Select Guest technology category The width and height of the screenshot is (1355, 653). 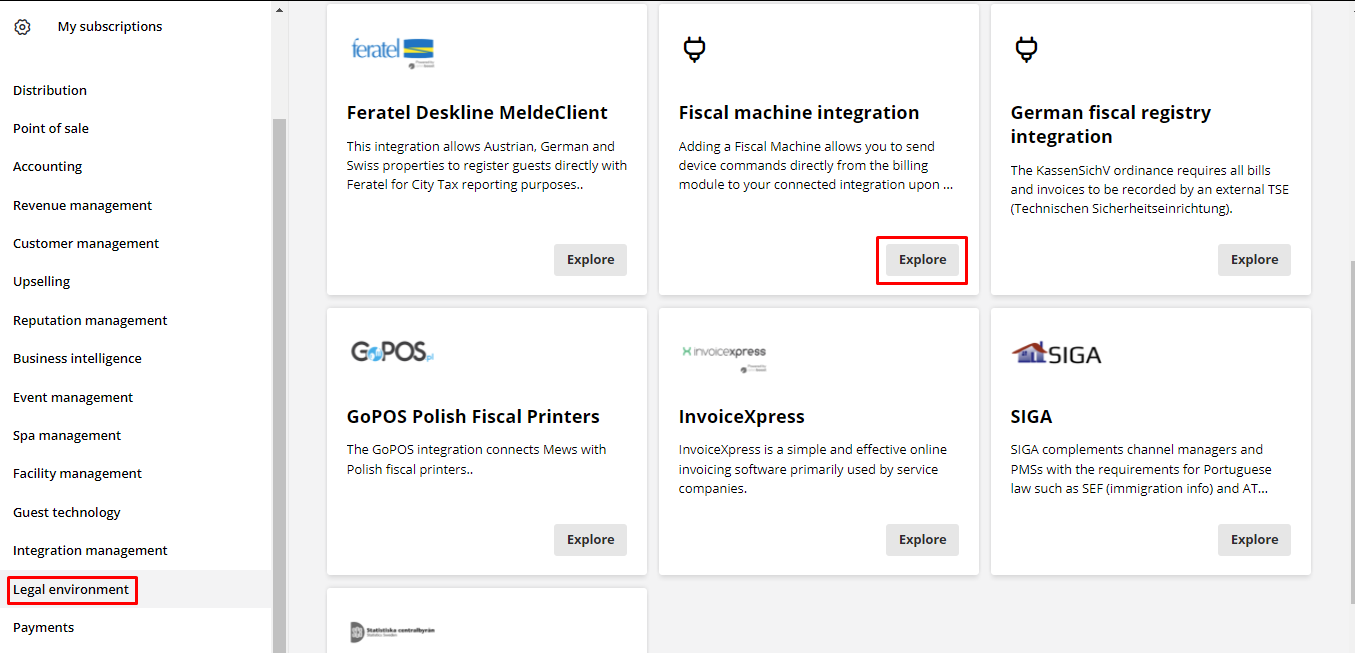67,512
